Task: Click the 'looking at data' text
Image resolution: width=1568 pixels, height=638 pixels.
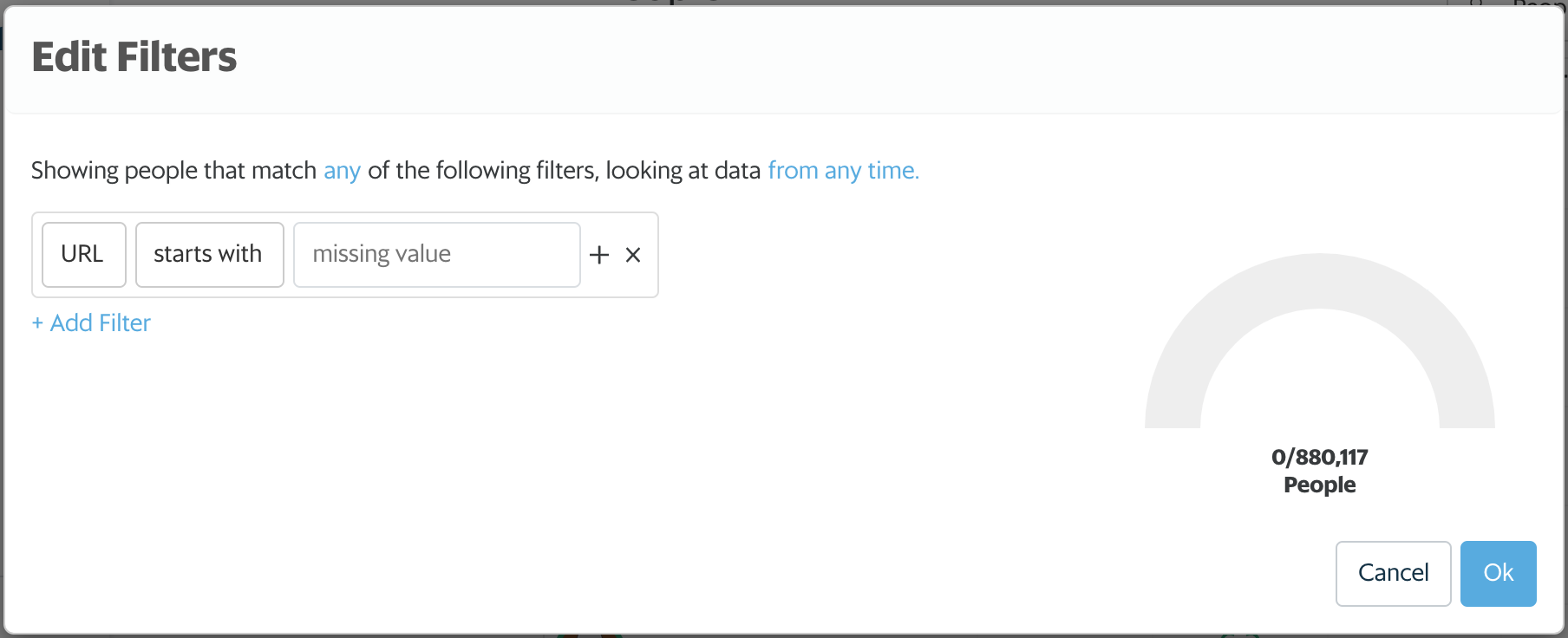Action: (683, 171)
